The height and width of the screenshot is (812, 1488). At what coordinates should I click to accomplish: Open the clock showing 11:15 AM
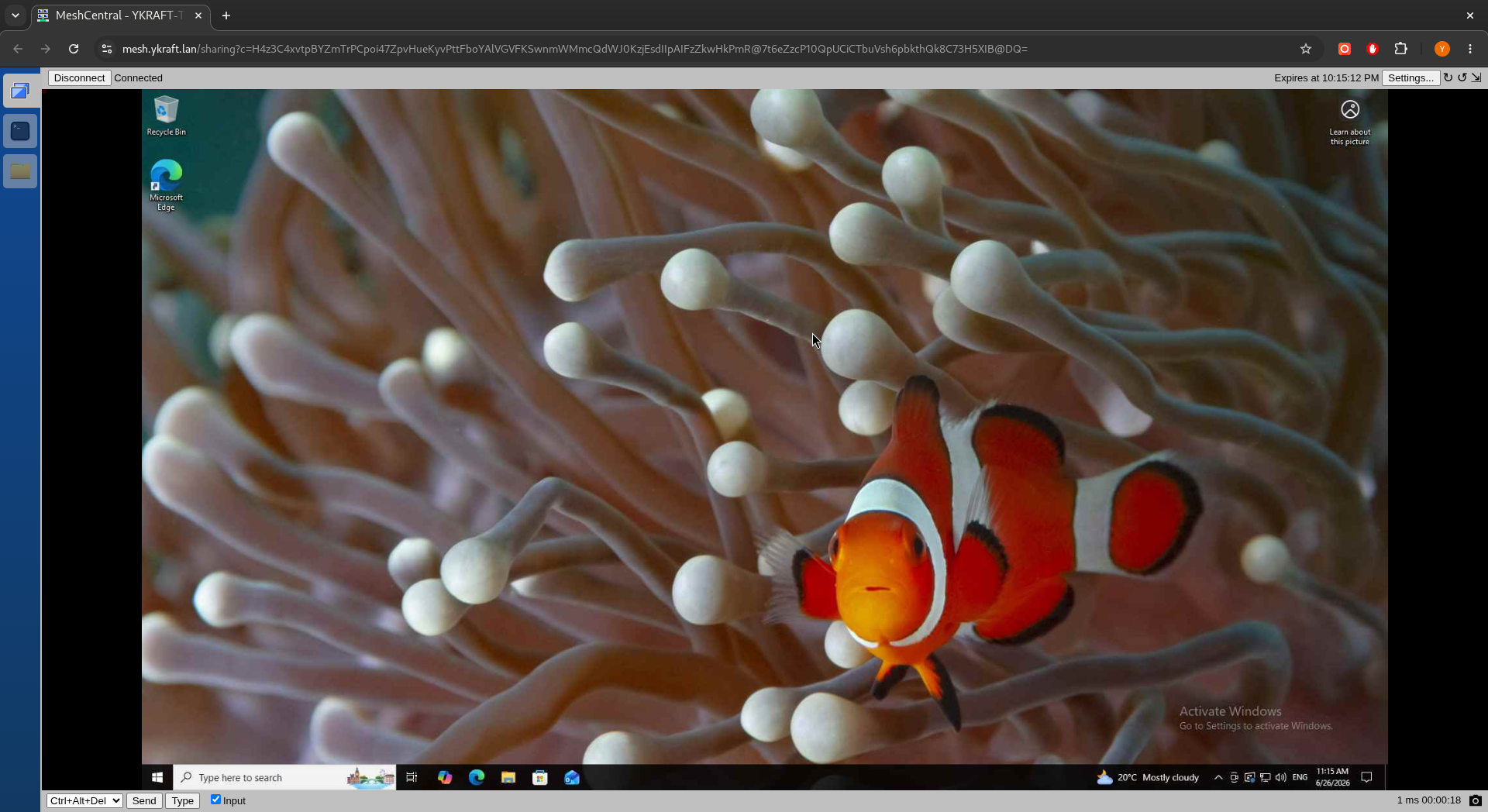pyautogui.click(x=1332, y=777)
